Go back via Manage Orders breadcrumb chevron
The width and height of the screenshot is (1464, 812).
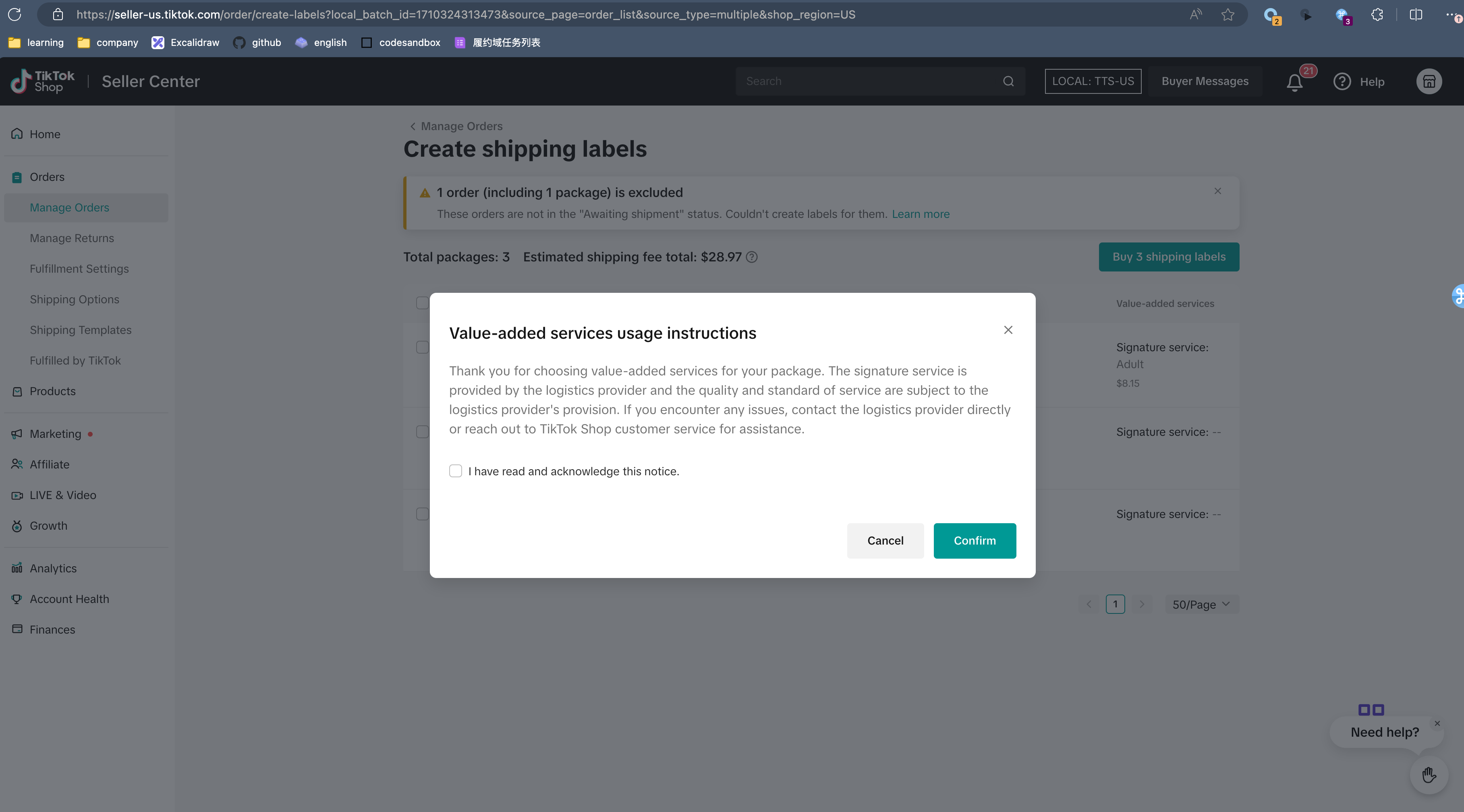(413, 126)
